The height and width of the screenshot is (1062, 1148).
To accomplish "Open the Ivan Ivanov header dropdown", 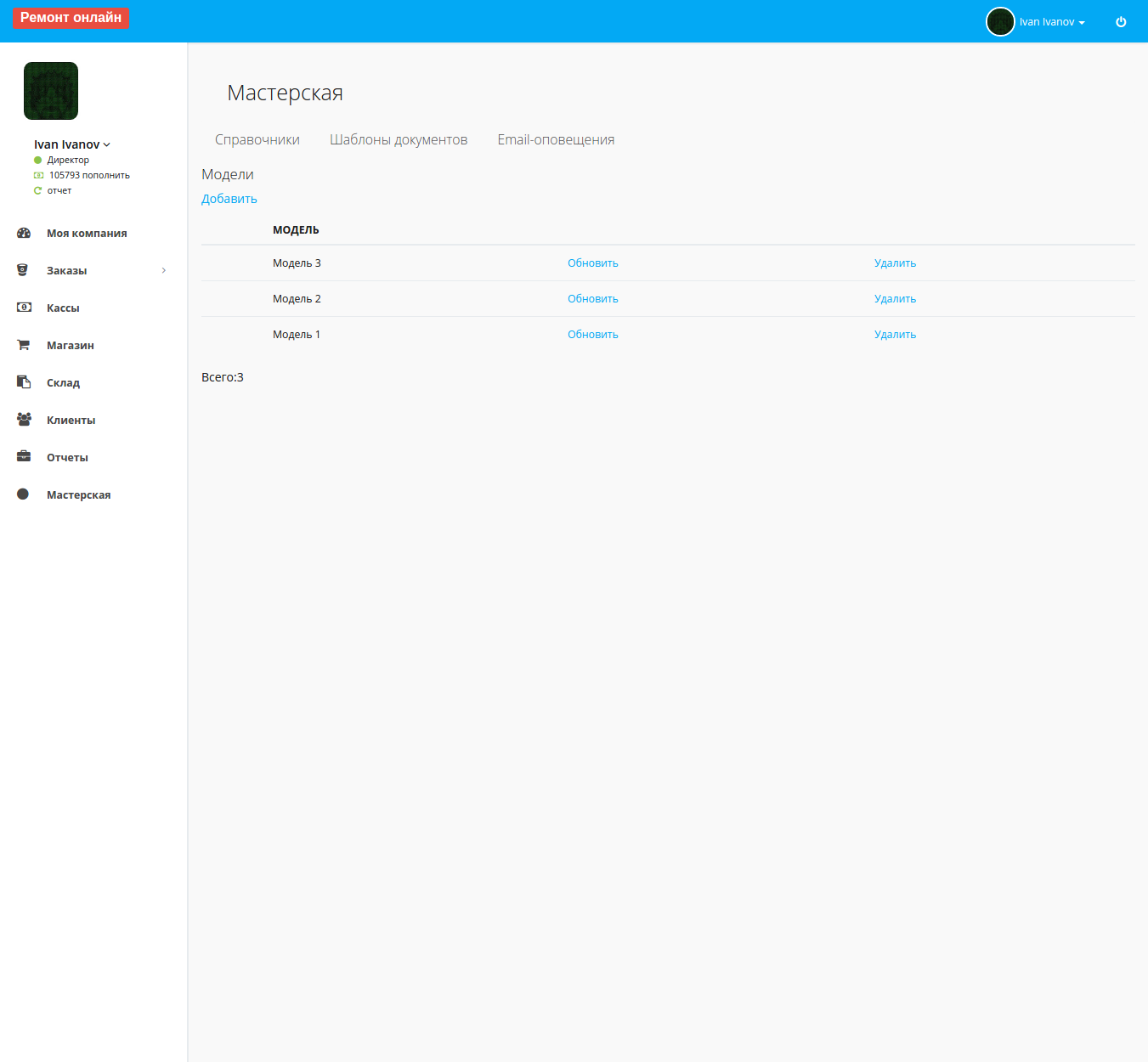I will (1052, 22).
